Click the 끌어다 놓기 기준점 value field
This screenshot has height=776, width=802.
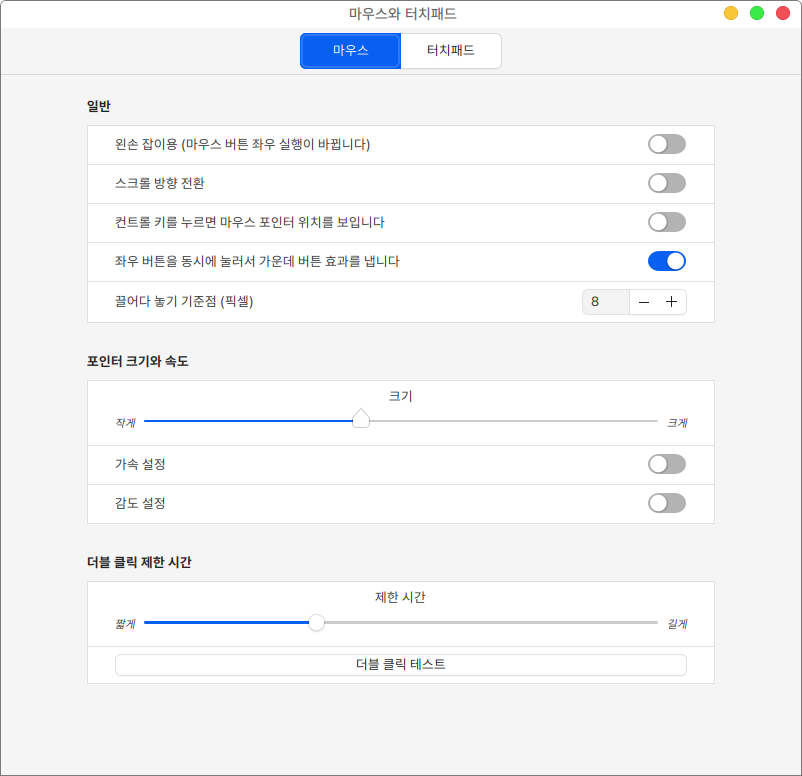point(606,302)
